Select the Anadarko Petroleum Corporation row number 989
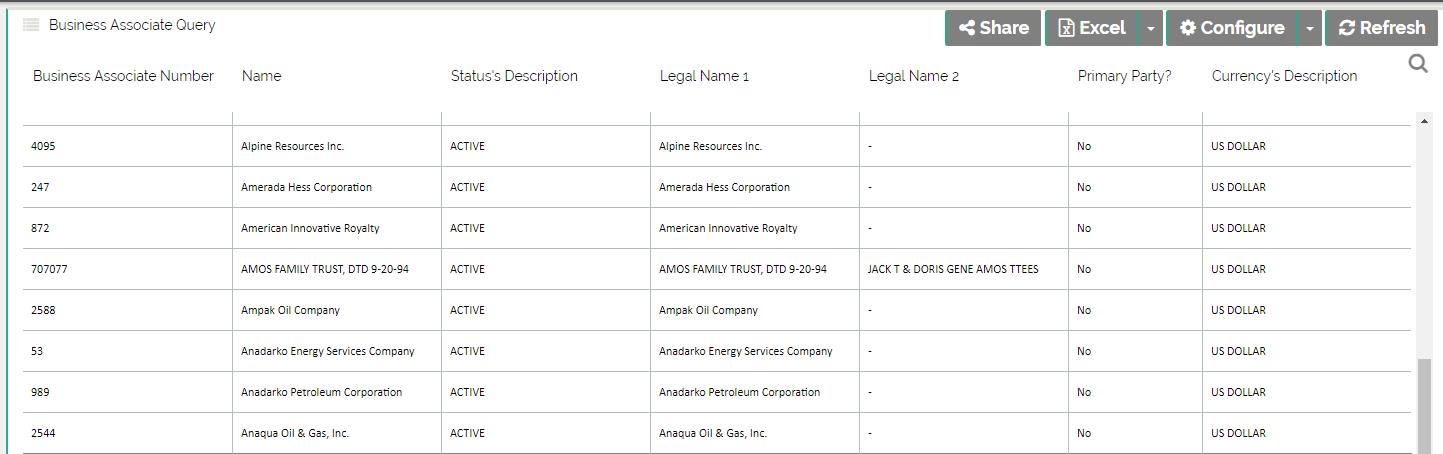 [x=40, y=392]
